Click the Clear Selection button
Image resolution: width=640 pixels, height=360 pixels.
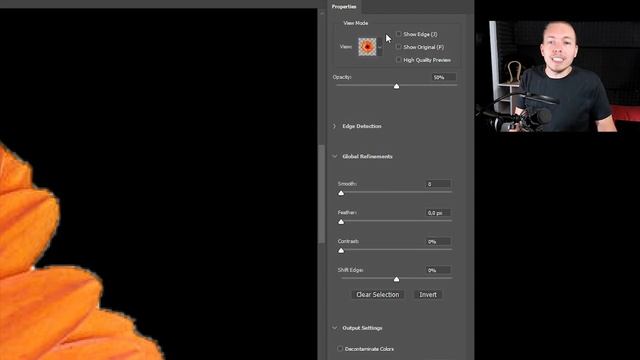point(378,295)
